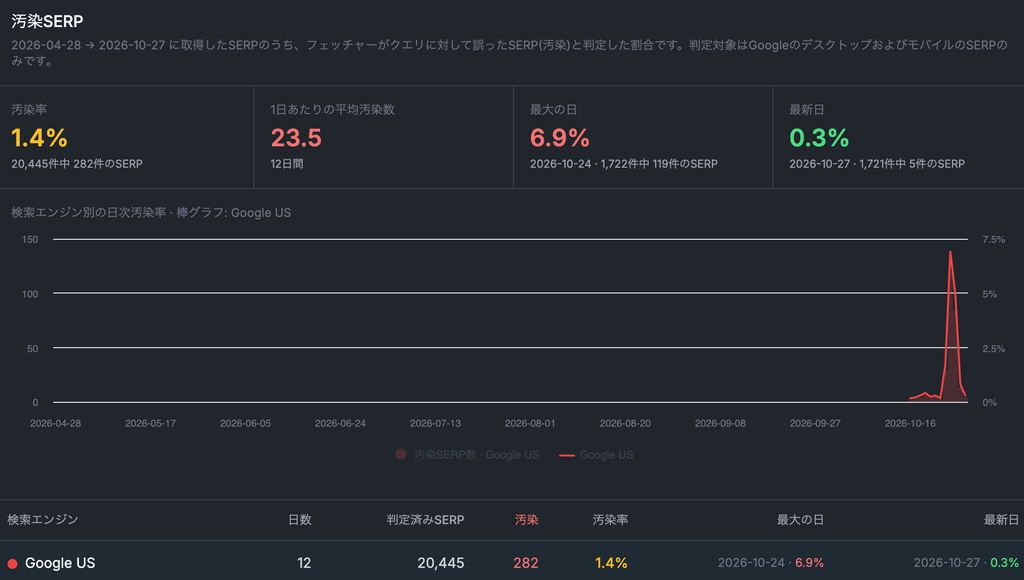Click the 2026-07-13 x-axis label
Image resolution: width=1024 pixels, height=580 pixels.
point(435,423)
